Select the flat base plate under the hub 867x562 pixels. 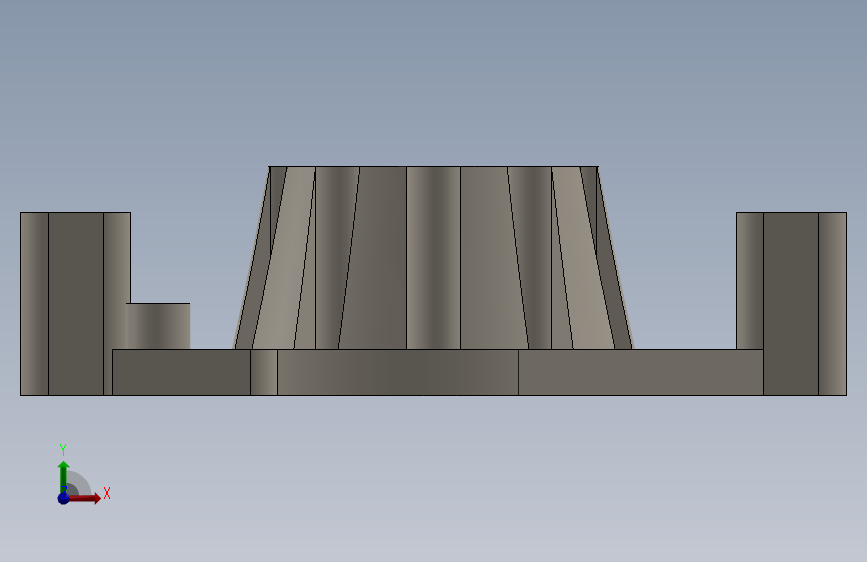click(438, 372)
